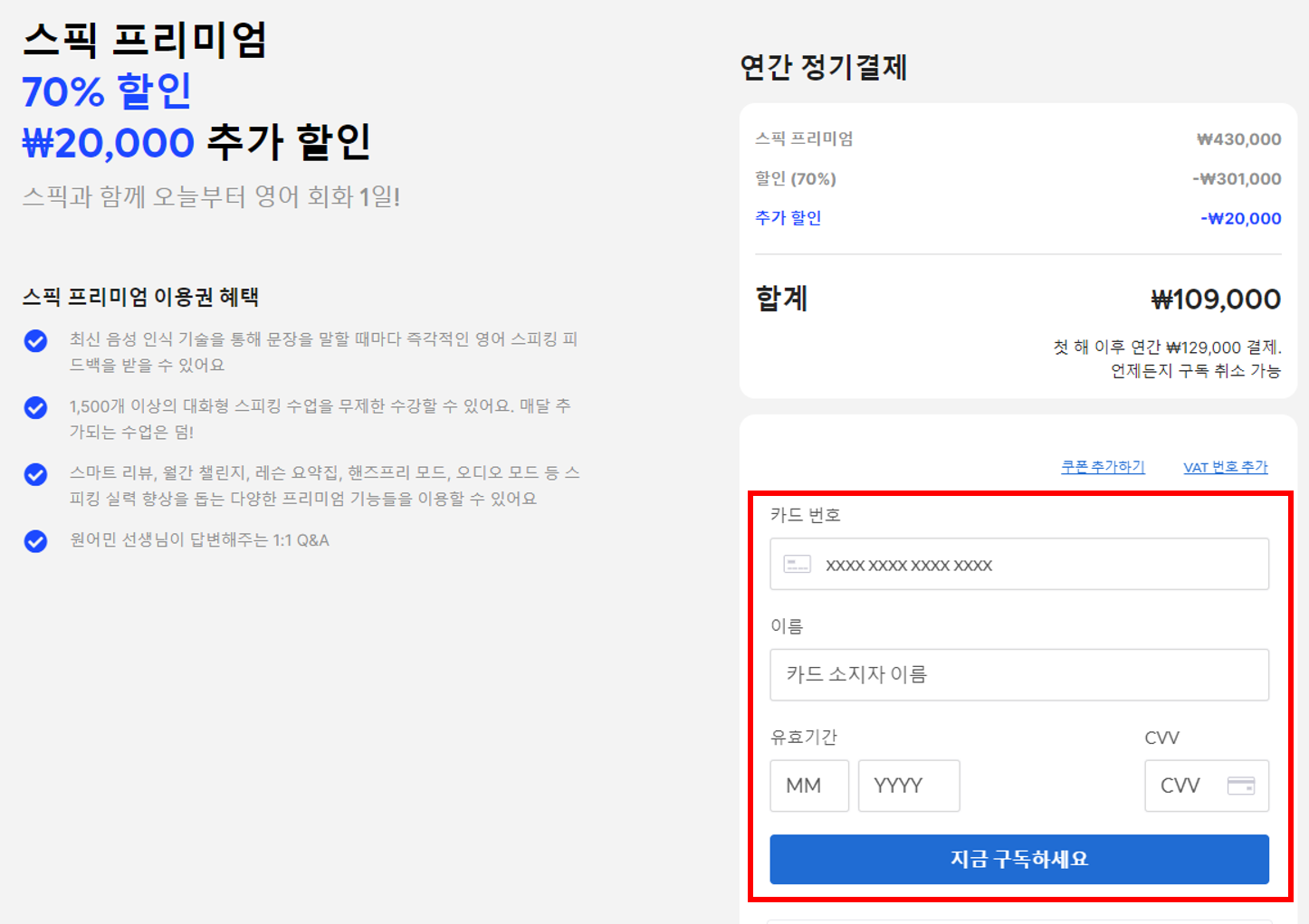The image size is (1309, 924).
Task: Click the 스픽 프리미엄 main heading
Action: click(x=145, y=40)
